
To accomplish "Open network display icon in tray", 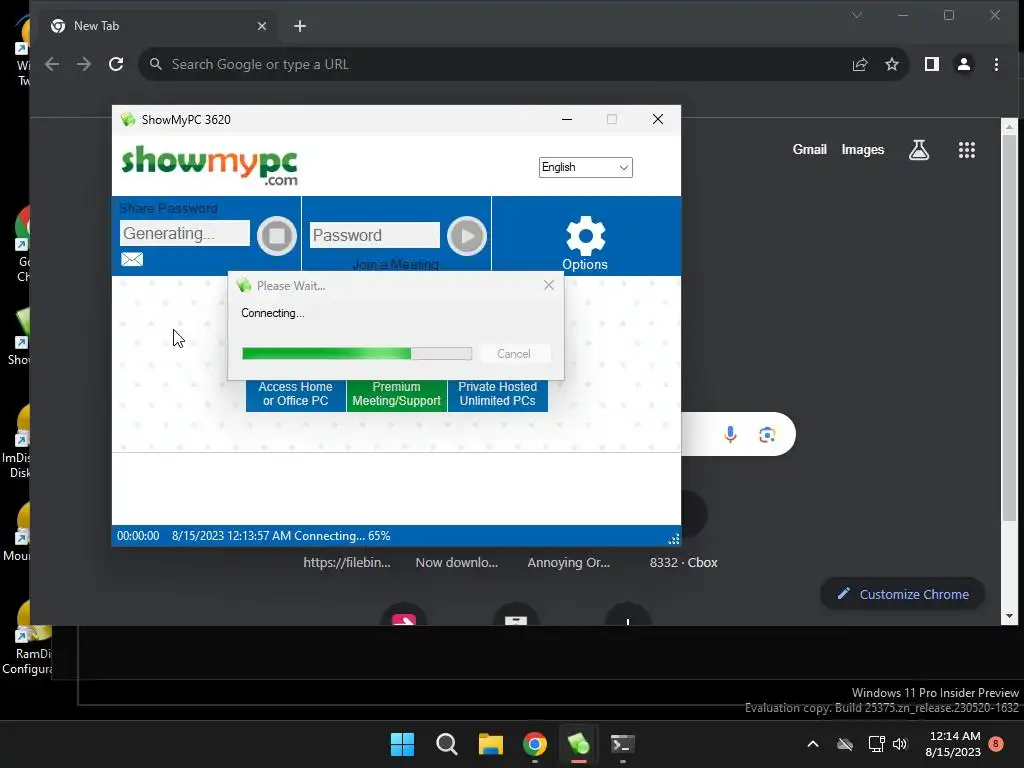I will [876, 744].
